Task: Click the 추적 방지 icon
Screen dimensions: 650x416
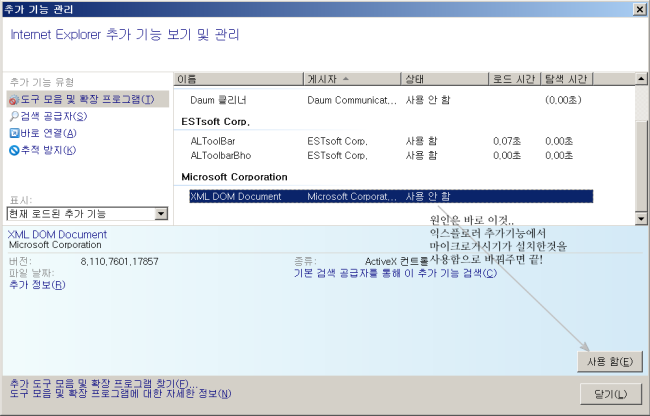Action: tap(14, 150)
